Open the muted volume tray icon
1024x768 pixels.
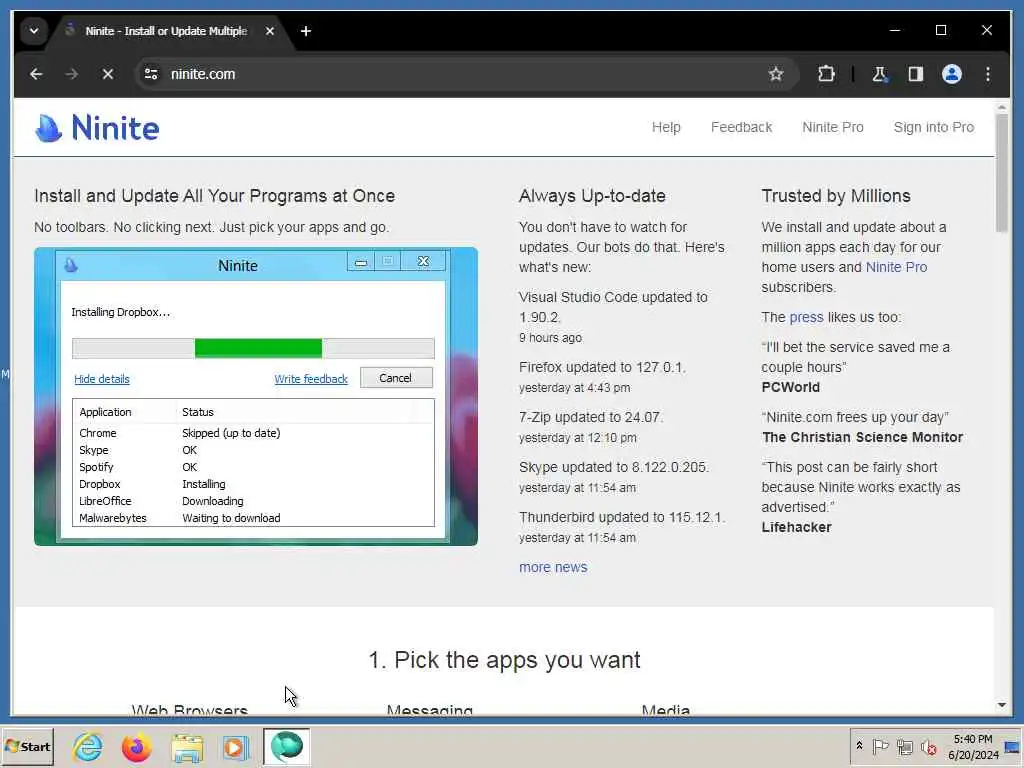(x=928, y=746)
